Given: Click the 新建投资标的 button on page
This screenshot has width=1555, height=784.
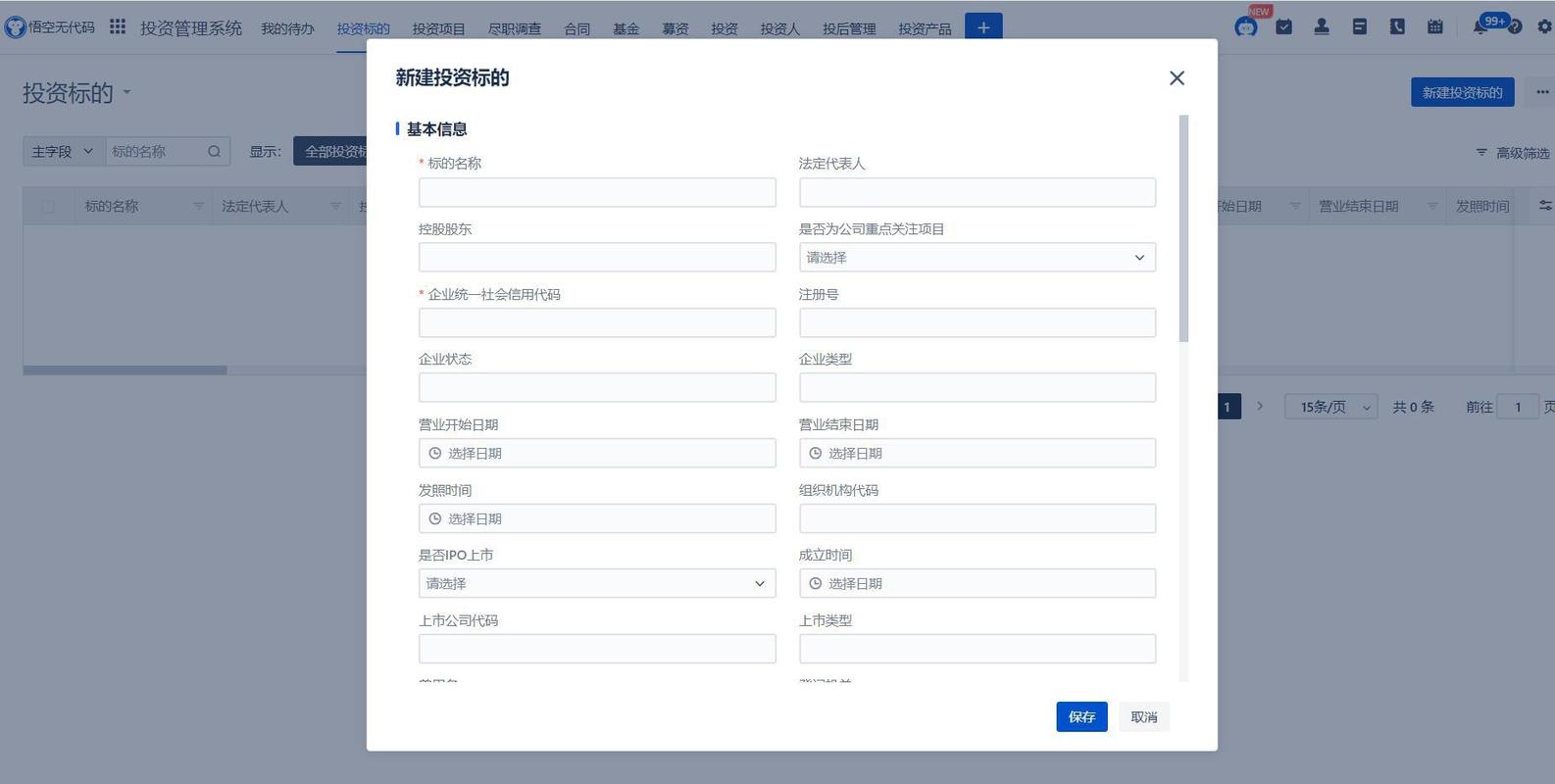Looking at the screenshot, I should (x=1462, y=92).
